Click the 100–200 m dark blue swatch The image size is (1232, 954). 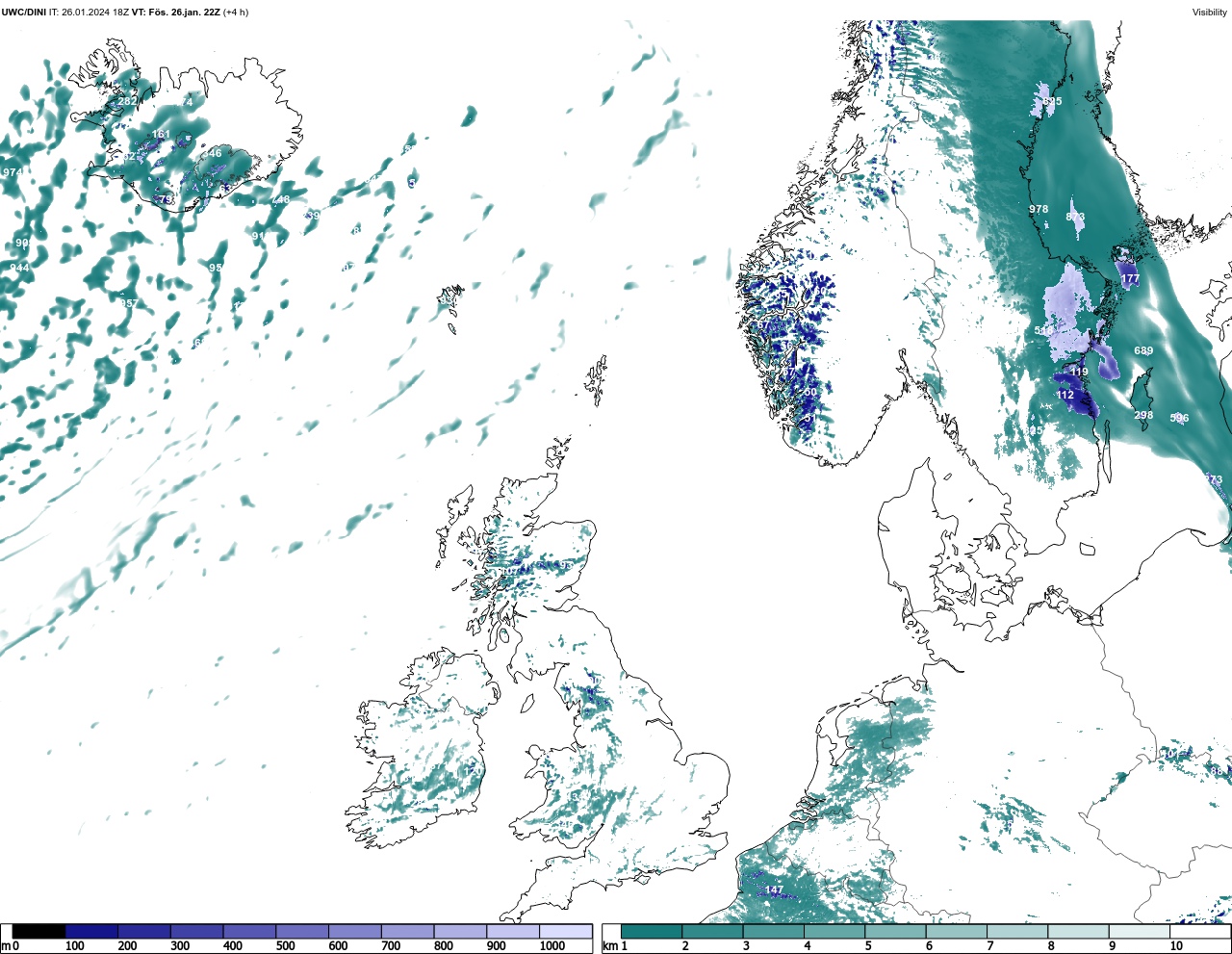(91, 932)
